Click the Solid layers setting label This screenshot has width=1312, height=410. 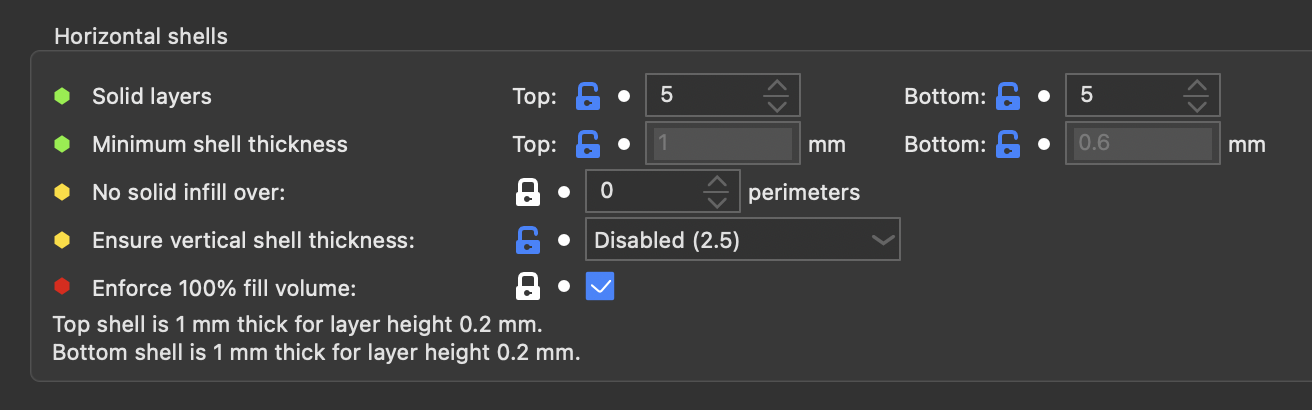[x=152, y=96]
